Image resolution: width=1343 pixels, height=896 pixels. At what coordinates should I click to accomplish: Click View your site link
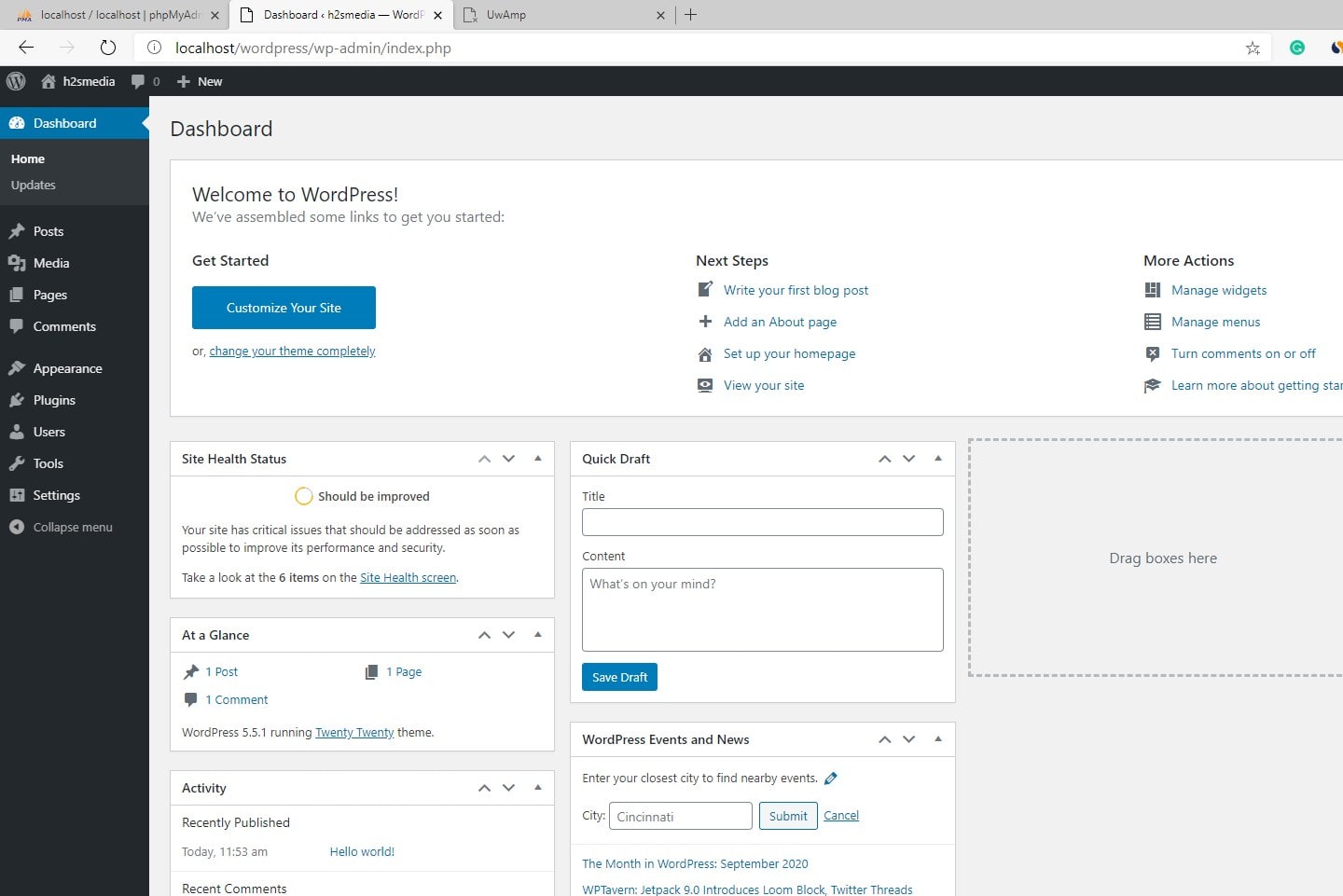click(764, 385)
